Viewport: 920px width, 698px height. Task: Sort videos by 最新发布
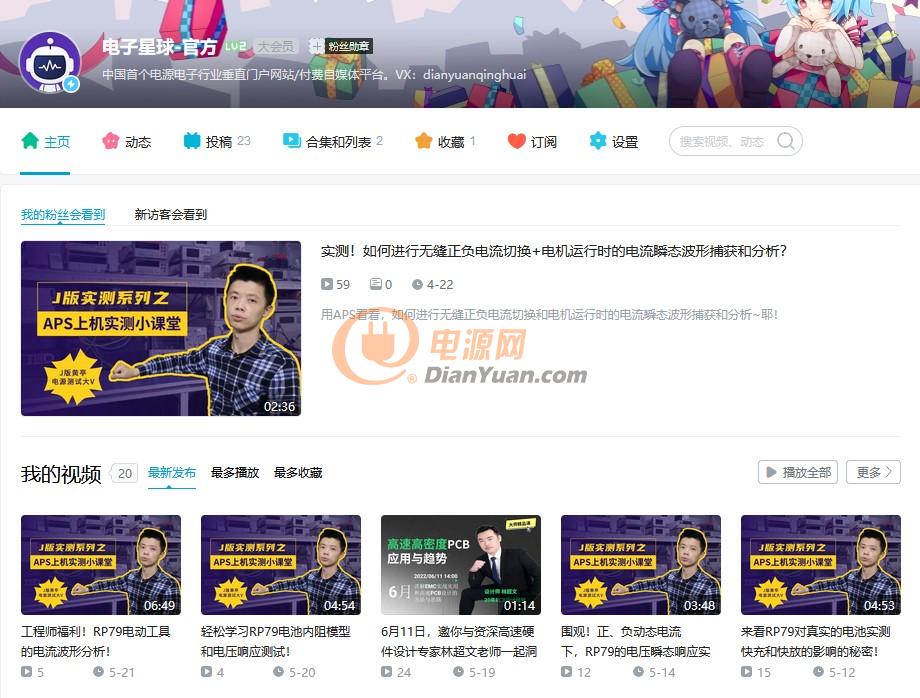click(171, 473)
